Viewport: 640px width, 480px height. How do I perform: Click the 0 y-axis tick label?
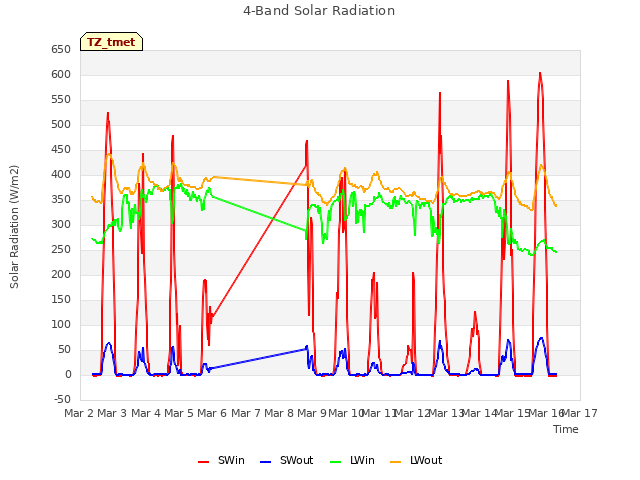68,374
